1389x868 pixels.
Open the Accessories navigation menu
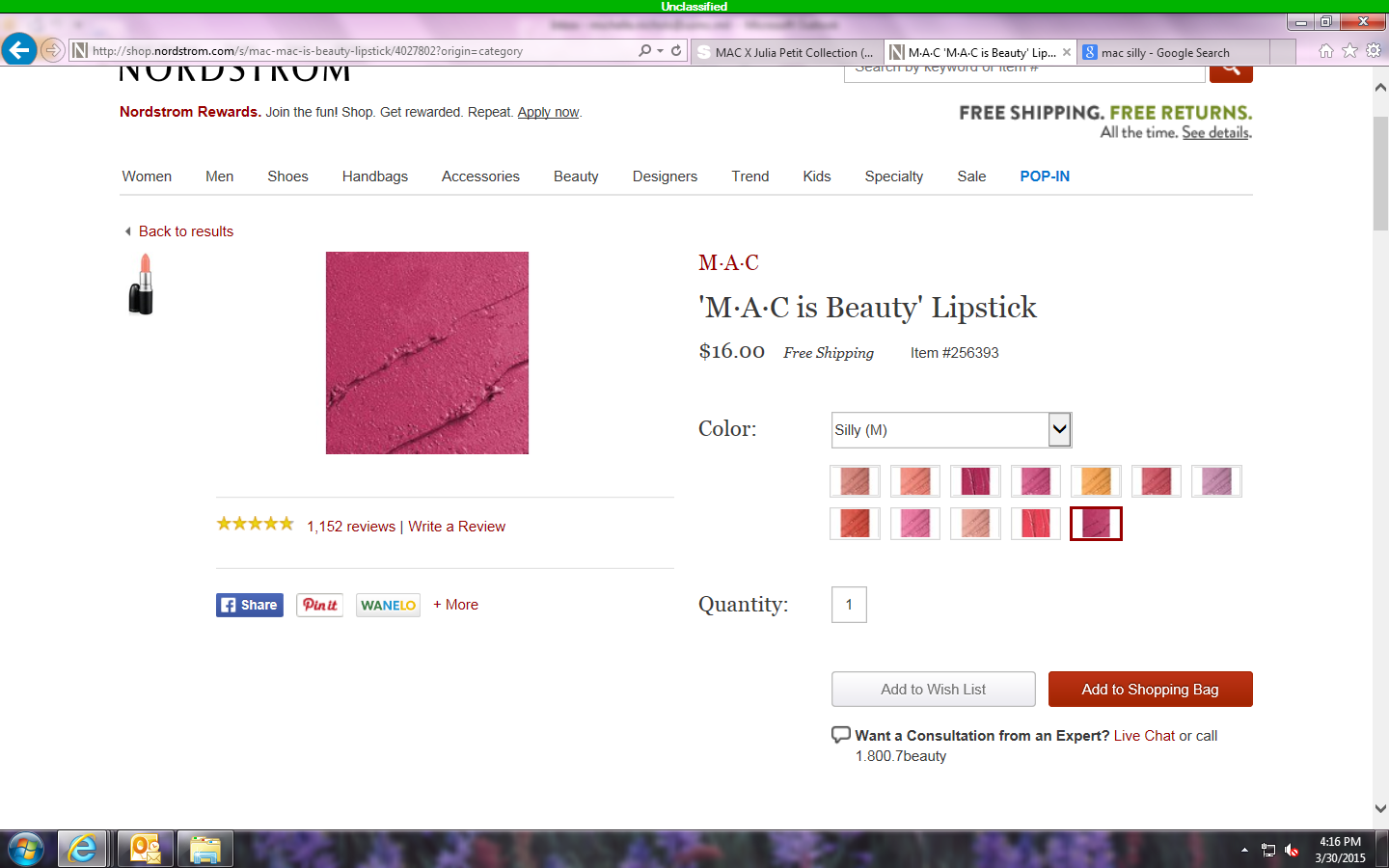coord(480,176)
